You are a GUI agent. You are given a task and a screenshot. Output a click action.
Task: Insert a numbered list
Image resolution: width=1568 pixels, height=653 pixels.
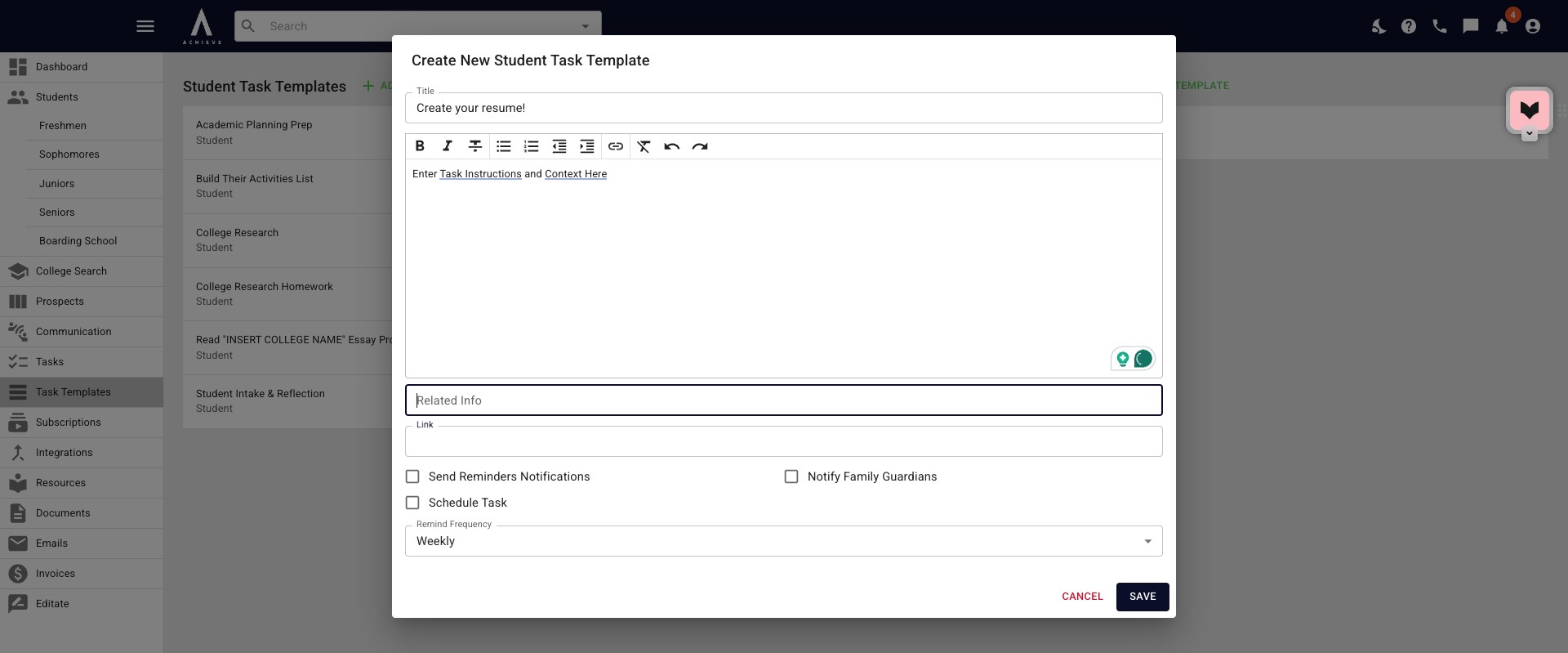[532, 146]
